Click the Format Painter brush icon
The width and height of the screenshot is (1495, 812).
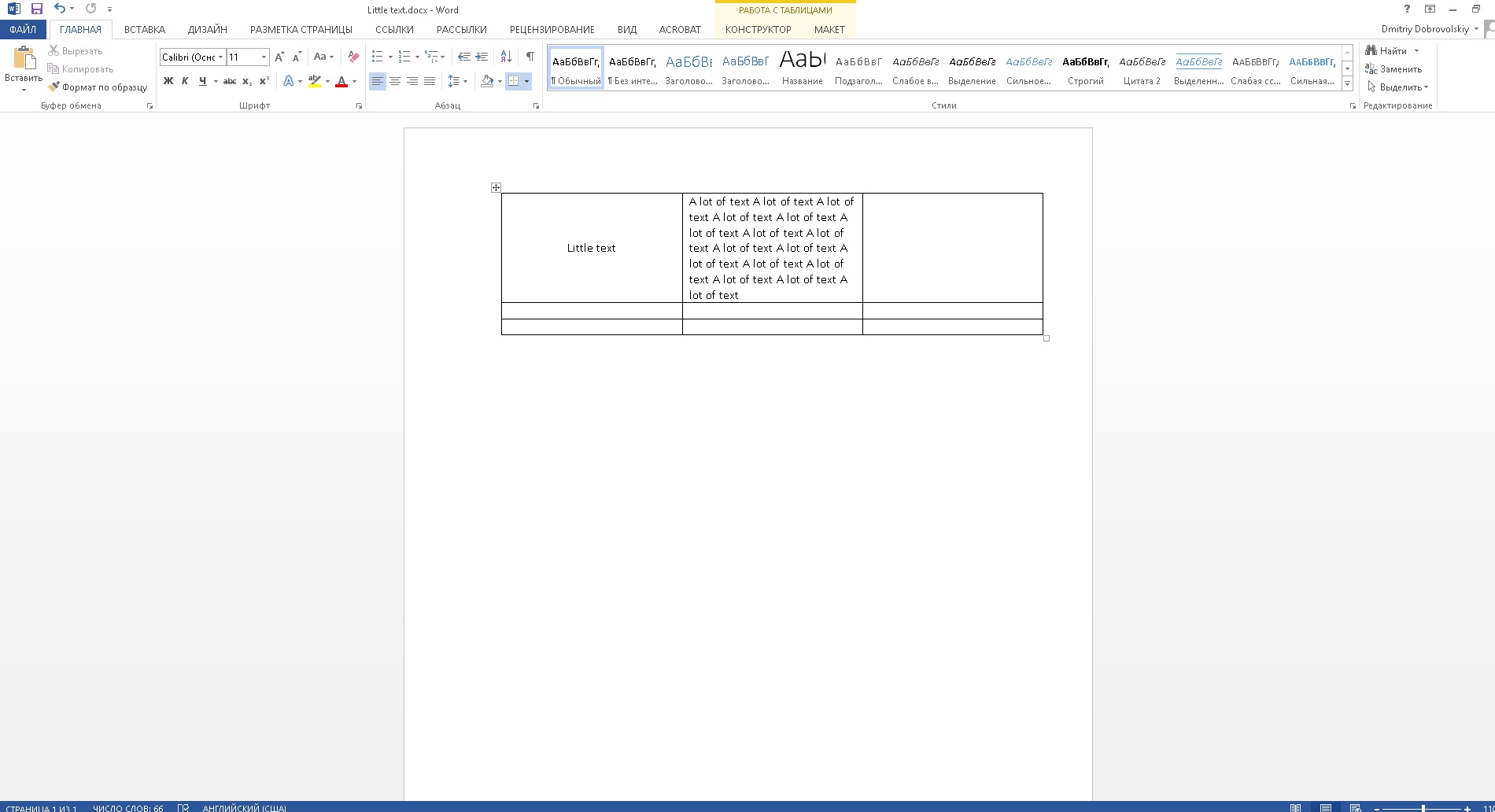coord(54,87)
